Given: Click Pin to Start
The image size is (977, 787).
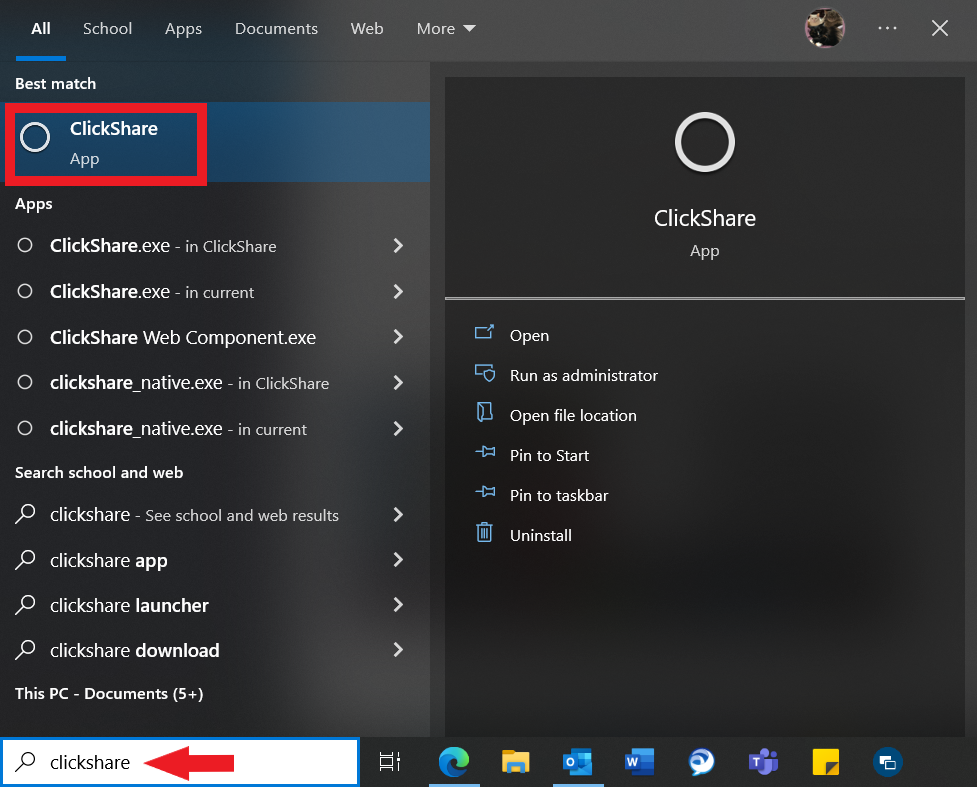Looking at the screenshot, I should (549, 456).
